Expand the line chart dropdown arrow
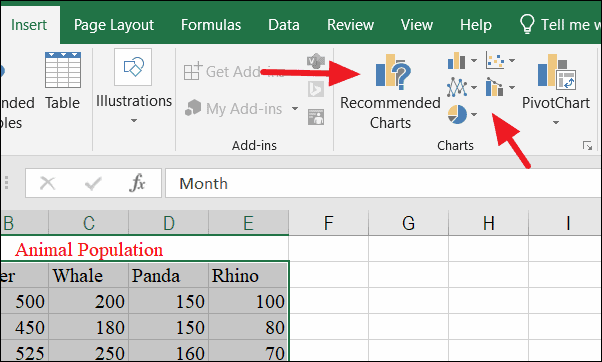This screenshot has width=602, height=362. click(x=474, y=88)
